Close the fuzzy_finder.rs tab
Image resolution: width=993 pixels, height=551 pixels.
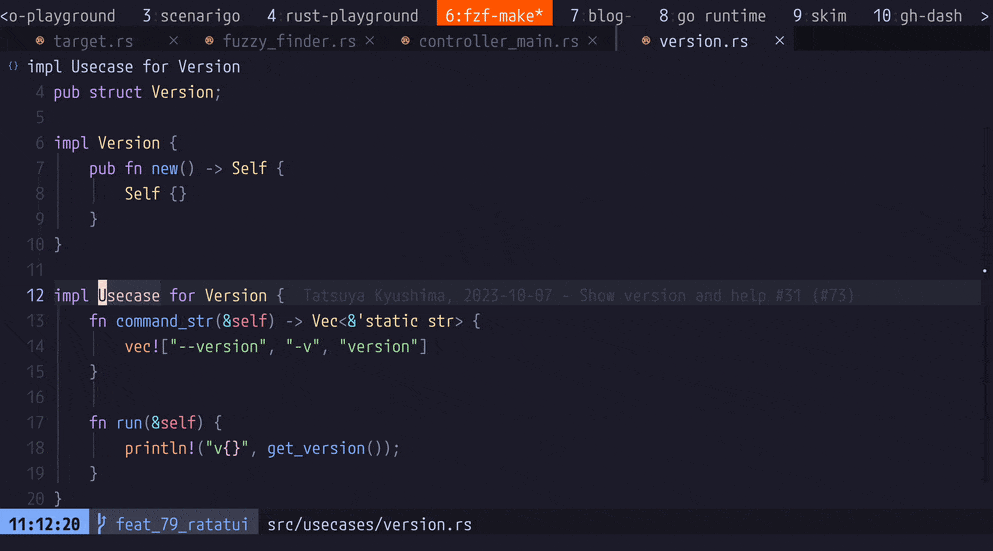coord(370,41)
